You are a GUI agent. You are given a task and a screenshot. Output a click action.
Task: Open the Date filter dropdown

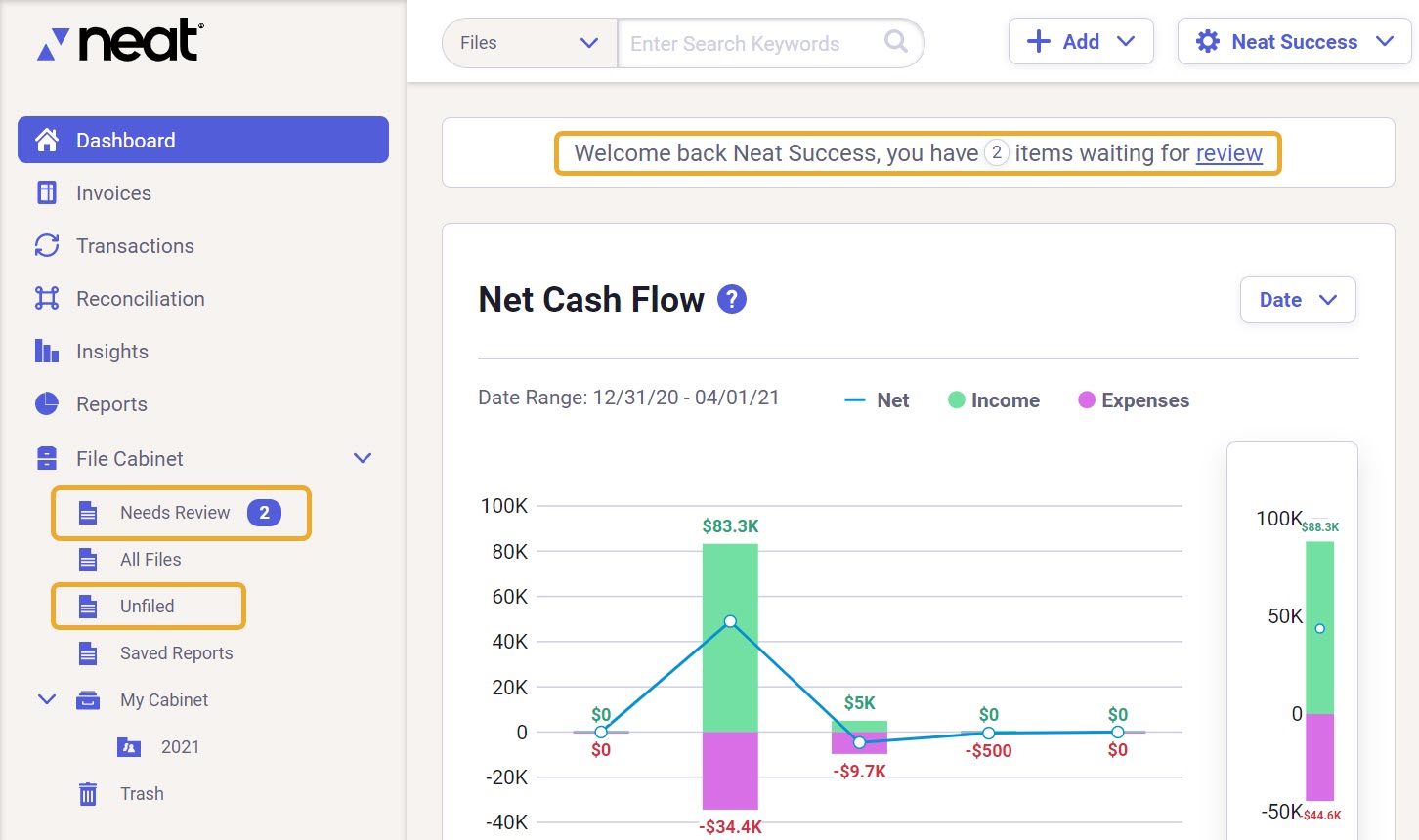[x=1298, y=300]
